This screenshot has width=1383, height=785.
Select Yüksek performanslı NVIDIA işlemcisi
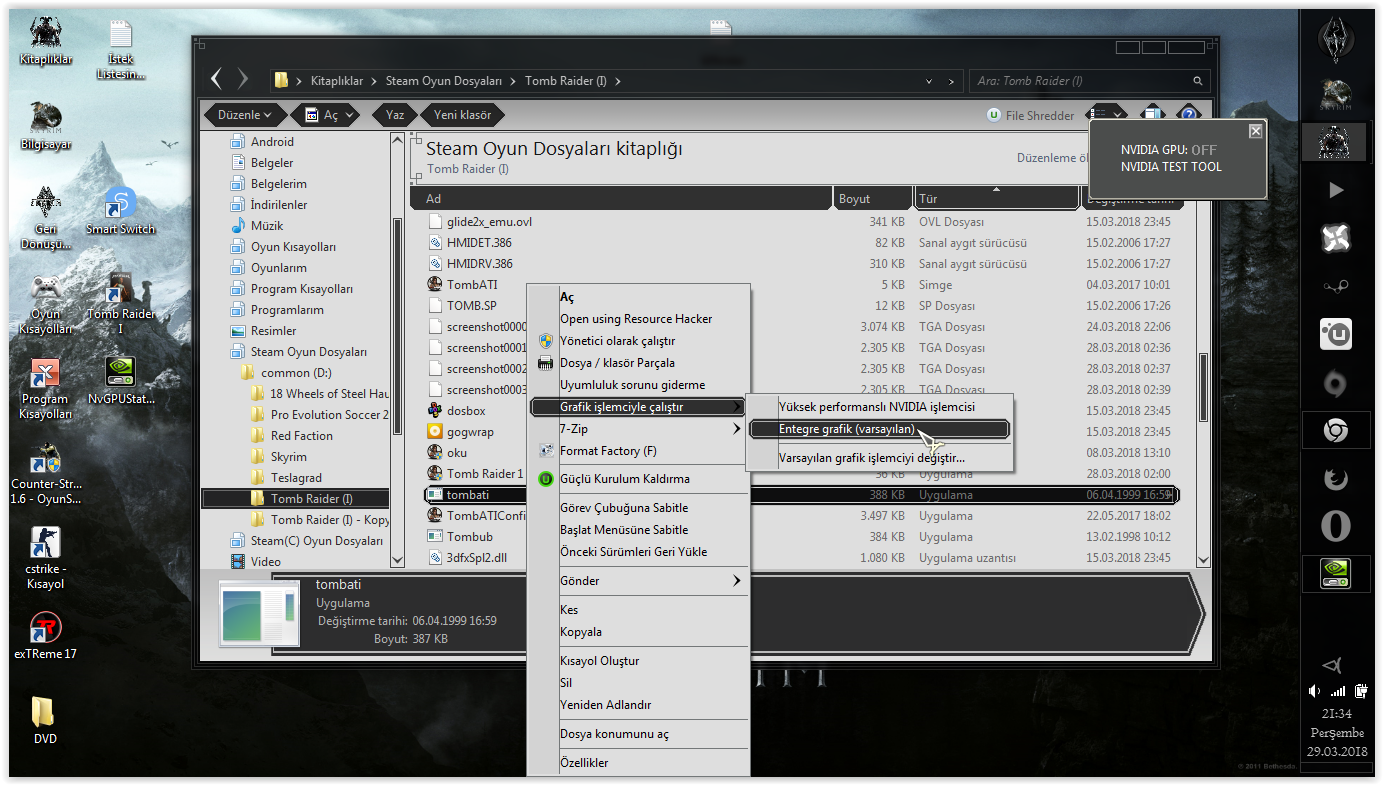[877, 407]
